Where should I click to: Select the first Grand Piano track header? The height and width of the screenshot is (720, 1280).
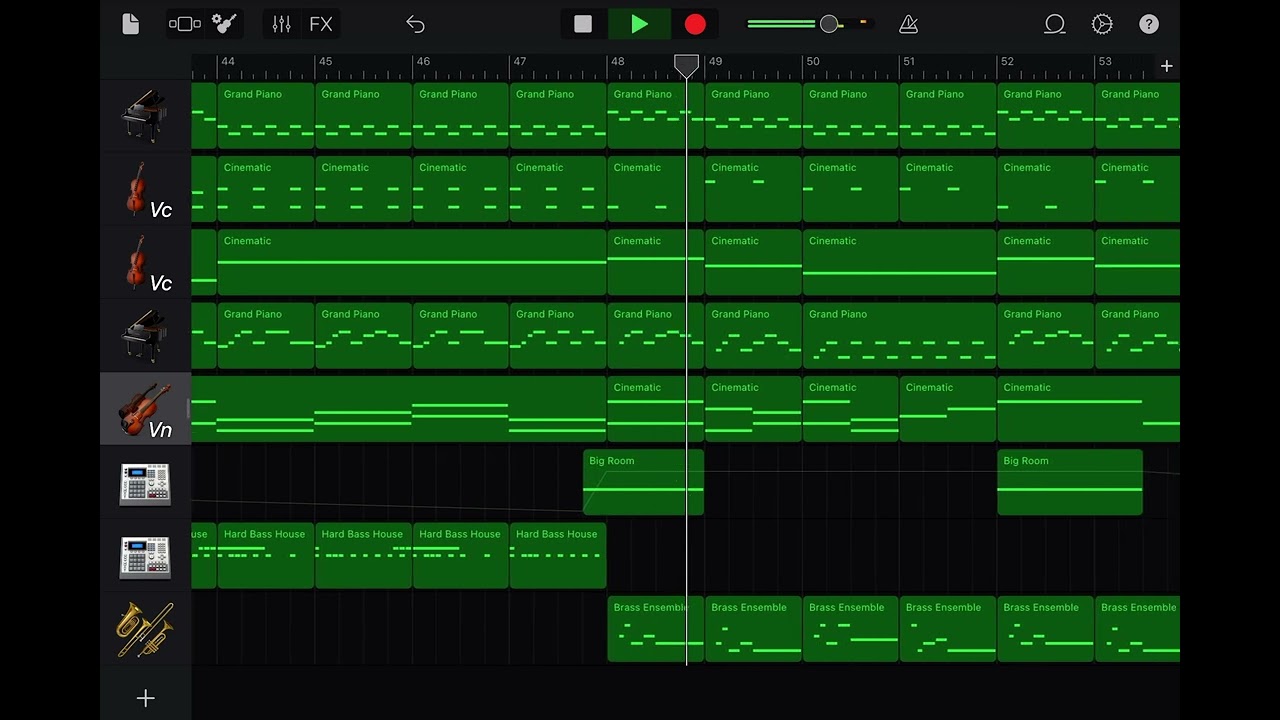[x=145, y=116]
